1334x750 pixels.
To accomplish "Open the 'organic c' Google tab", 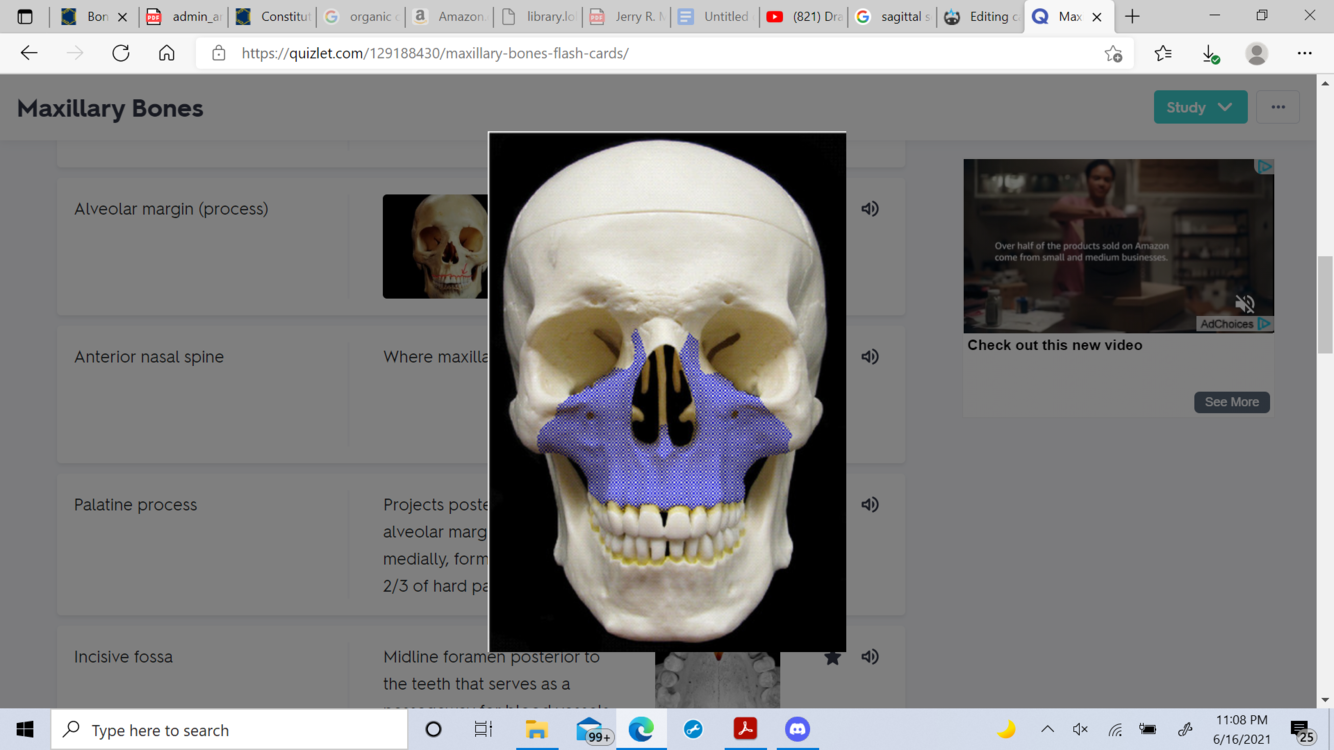I will [361, 17].
